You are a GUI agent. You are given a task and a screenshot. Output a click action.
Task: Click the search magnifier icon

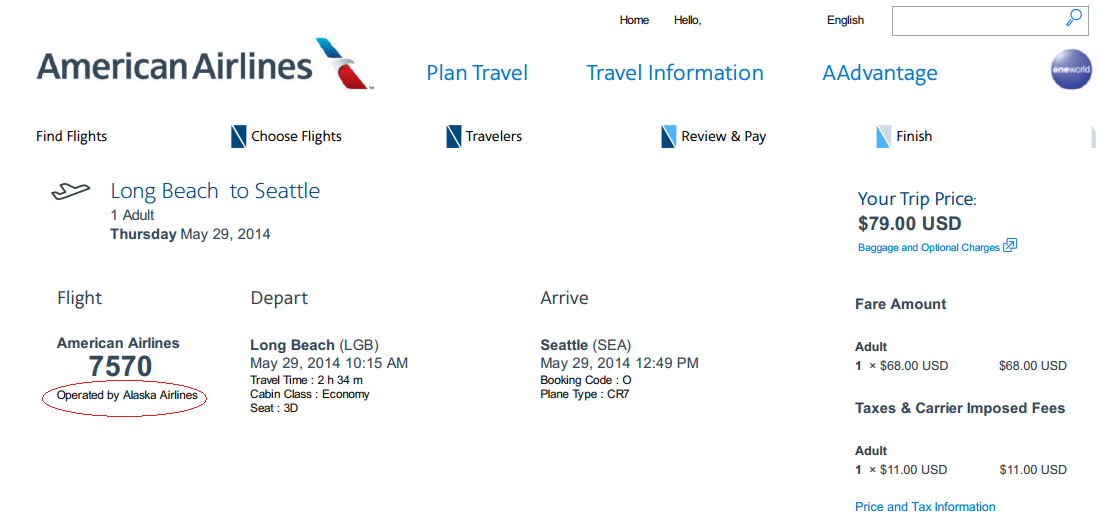click(1073, 18)
